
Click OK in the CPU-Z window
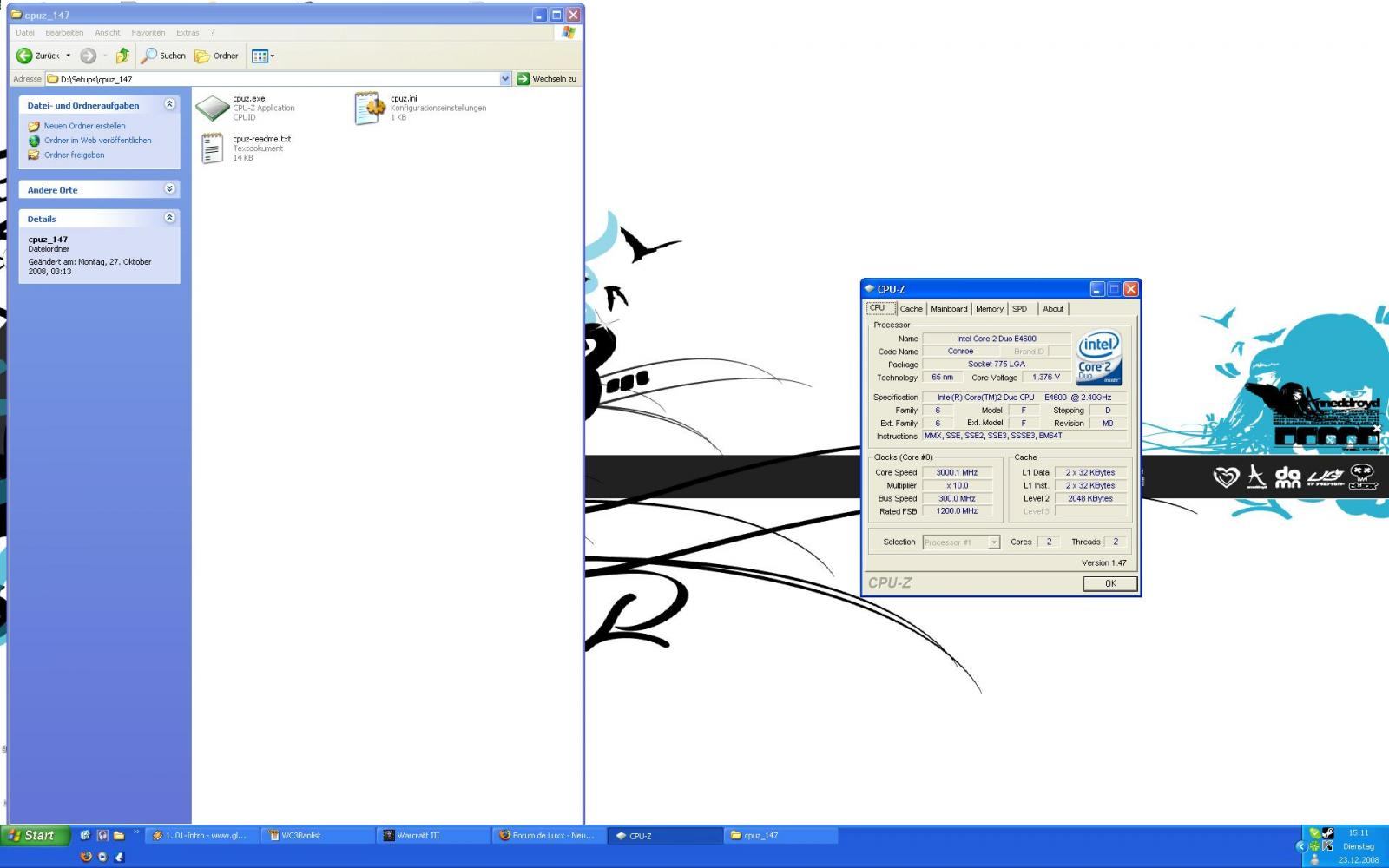click(1110, 584)
